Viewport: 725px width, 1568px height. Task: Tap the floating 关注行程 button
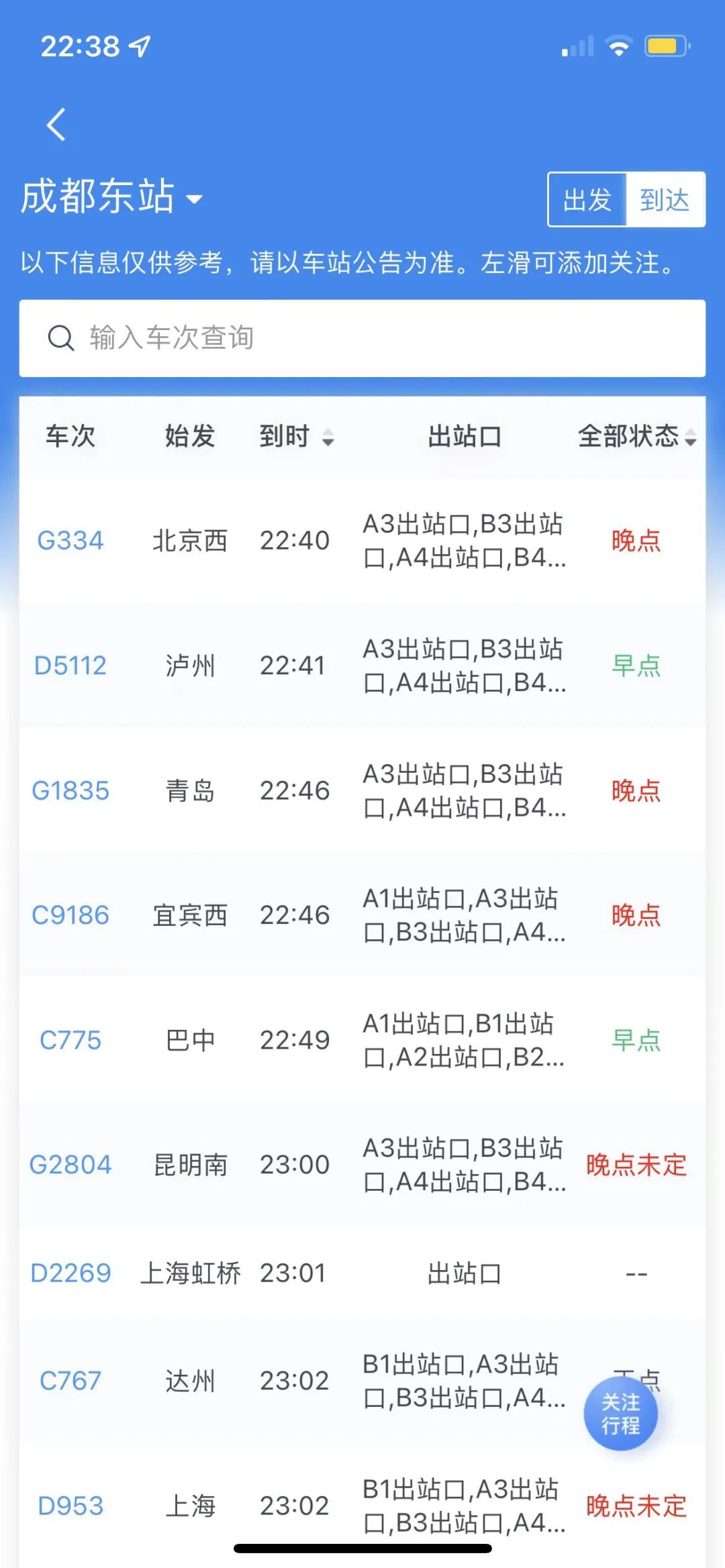click(620, 1414)
